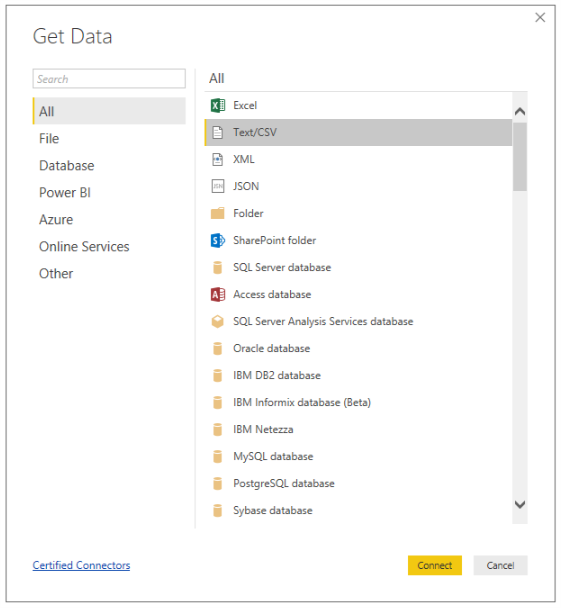Select SQL Server database label
This screenshot has height=608, width=561.
(x=282, y=268)
